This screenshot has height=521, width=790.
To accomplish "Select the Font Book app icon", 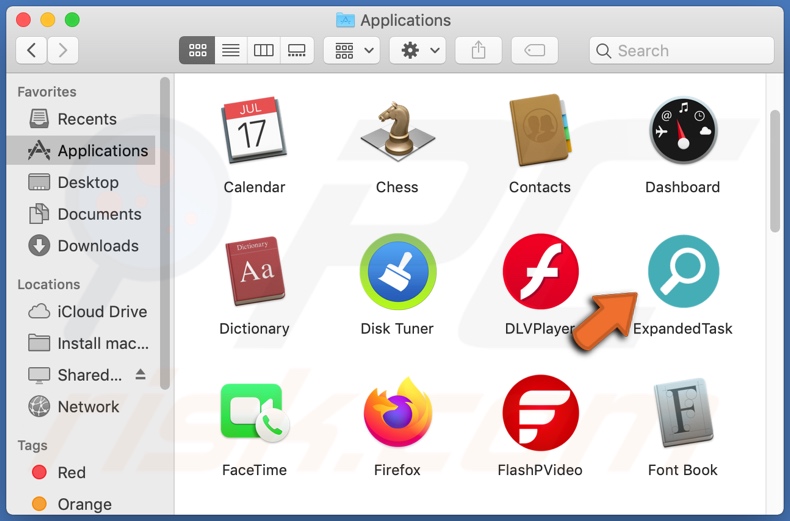I will [x=683, y=413].
